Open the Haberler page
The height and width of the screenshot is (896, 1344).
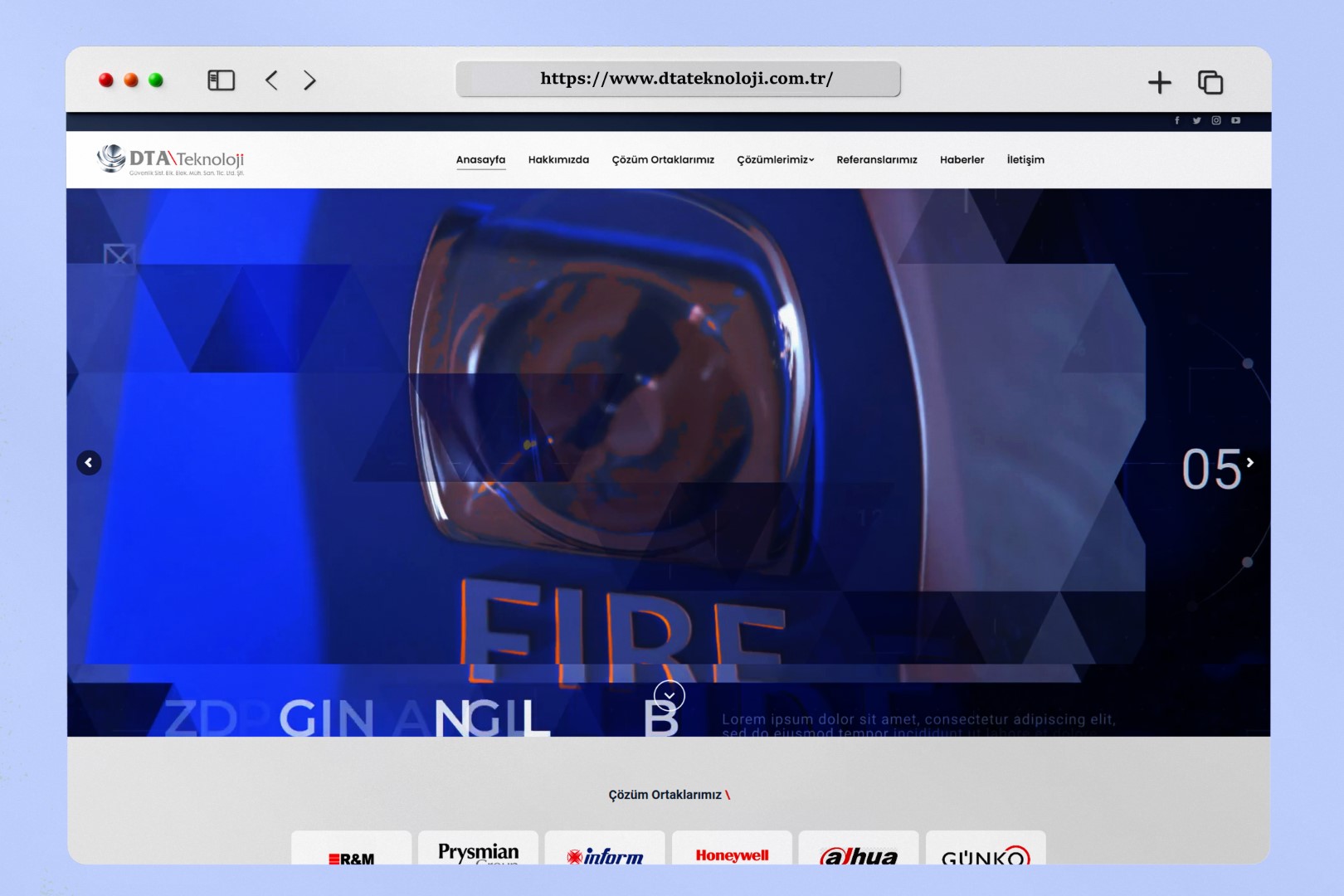962,160
